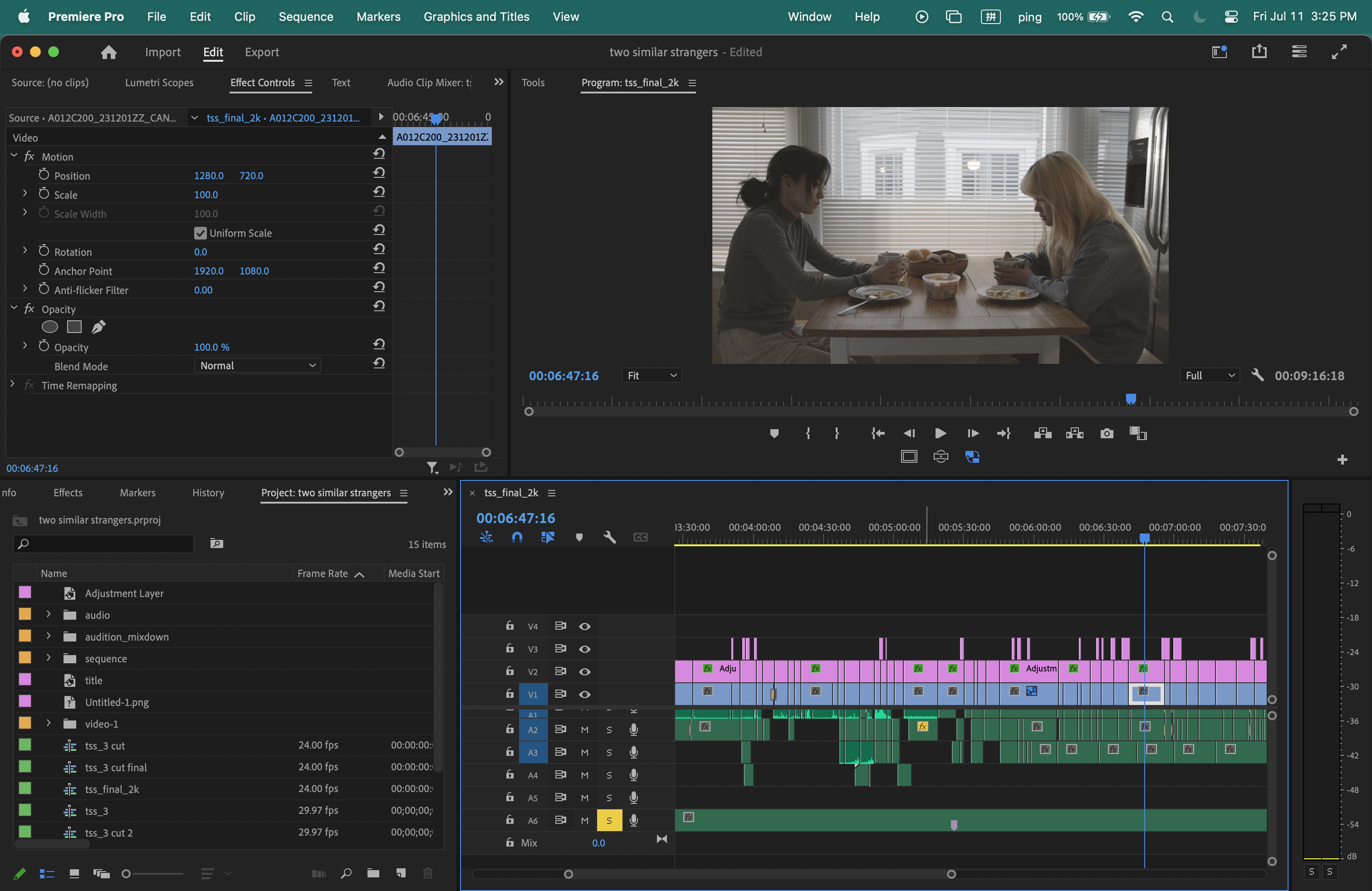Collapse the Motion effect section

15,156
